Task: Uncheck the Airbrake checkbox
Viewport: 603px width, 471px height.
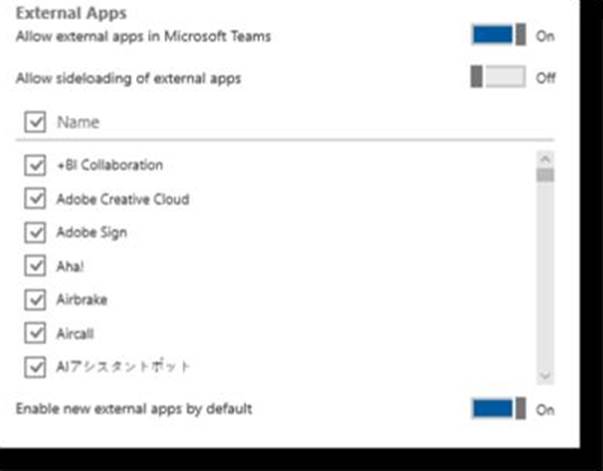Action: [x=35, y=300]
